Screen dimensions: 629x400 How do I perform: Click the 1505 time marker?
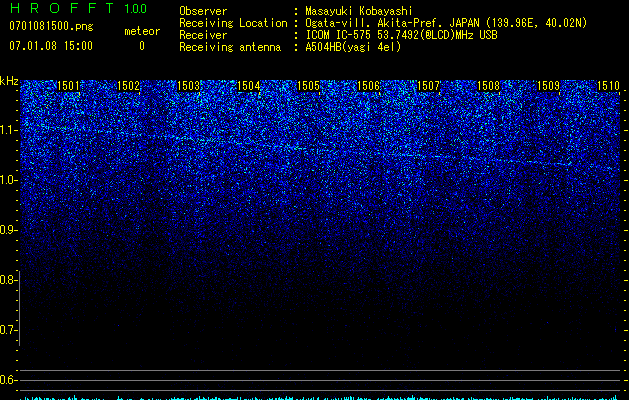[x=308, y=86]
